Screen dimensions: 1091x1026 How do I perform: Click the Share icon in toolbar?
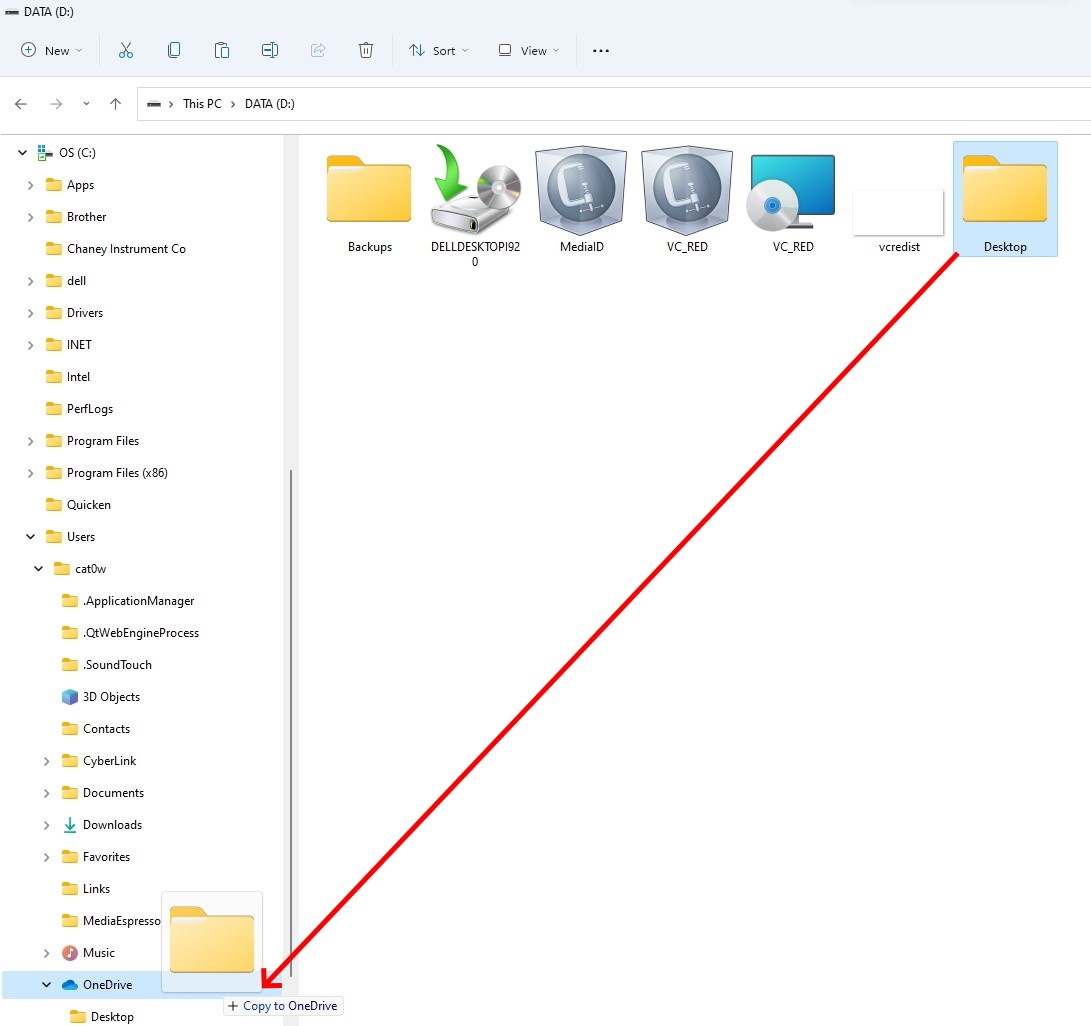(318, 50)
